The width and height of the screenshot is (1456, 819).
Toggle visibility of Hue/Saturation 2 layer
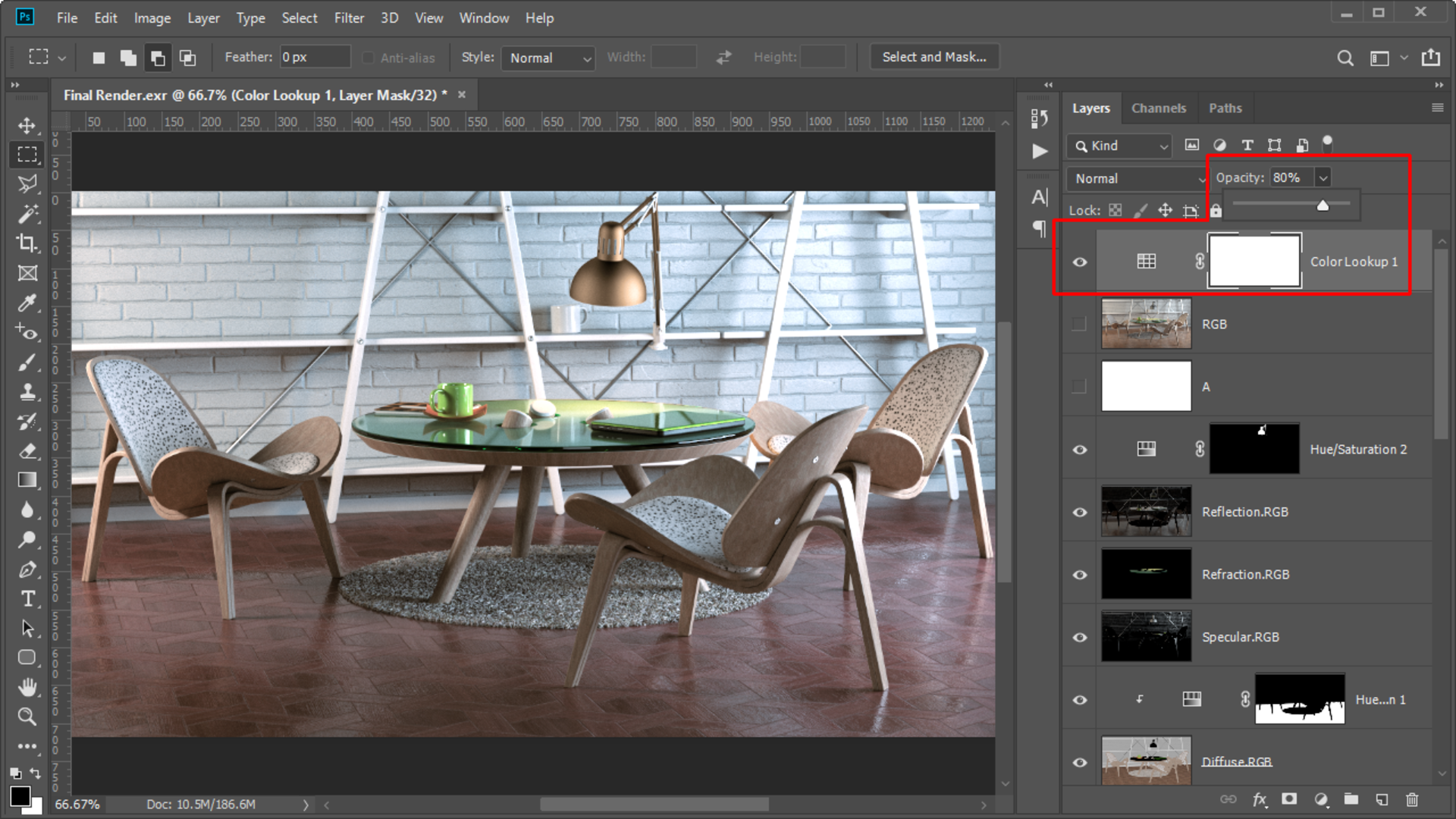coord(1079,448)
